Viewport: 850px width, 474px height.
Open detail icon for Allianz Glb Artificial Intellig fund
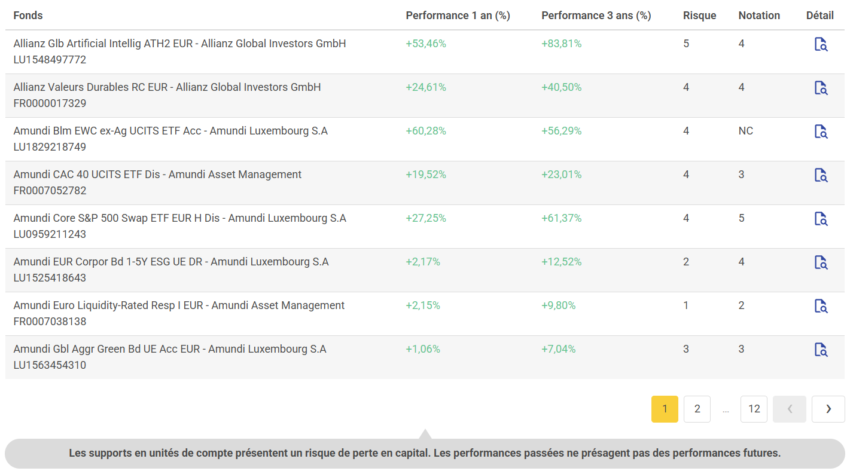coord(820,44)
